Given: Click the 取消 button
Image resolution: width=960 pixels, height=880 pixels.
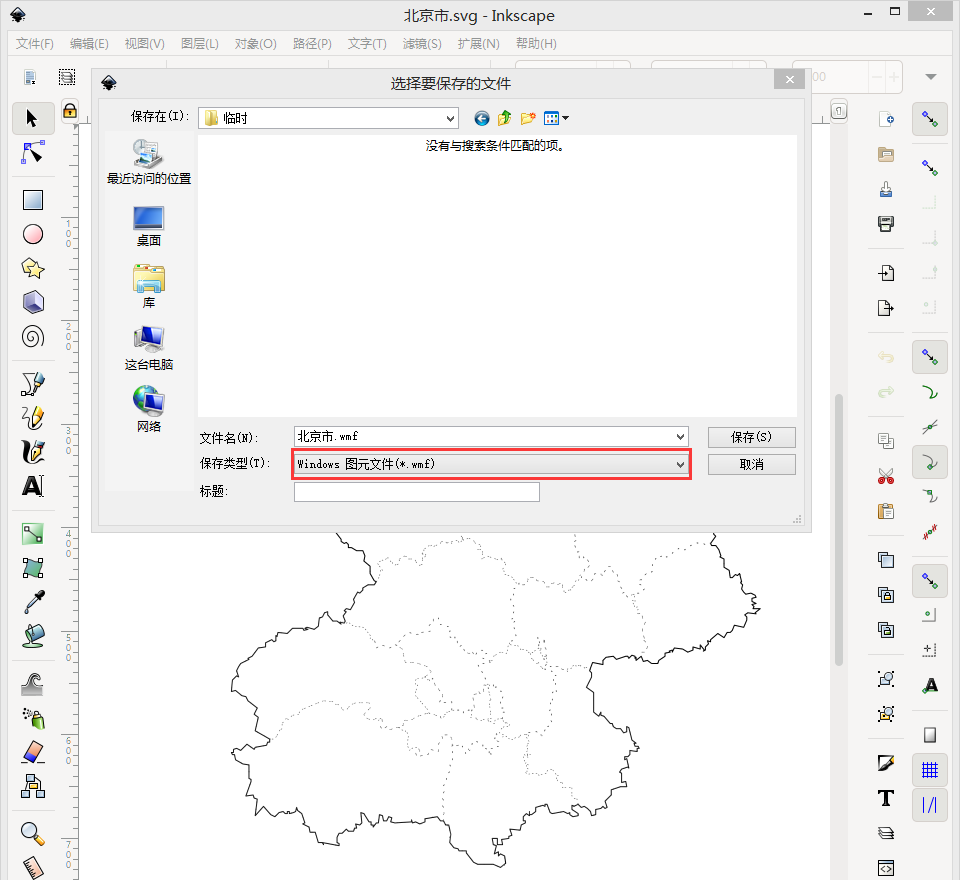Looking at the screenshot, I should coord(751,464).
